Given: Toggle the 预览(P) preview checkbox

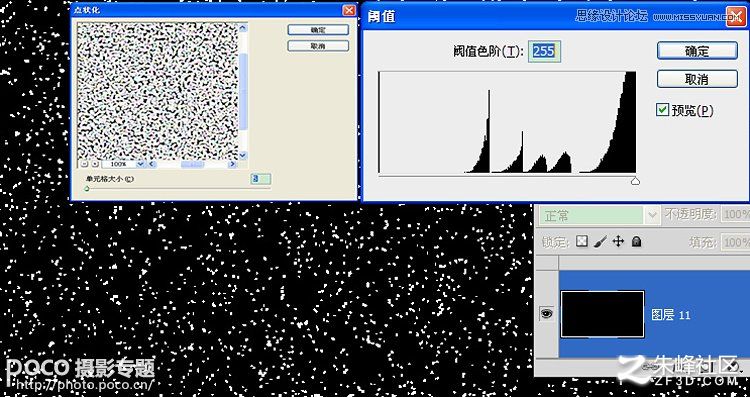Looking at the screenshot, I should point(662,110).
